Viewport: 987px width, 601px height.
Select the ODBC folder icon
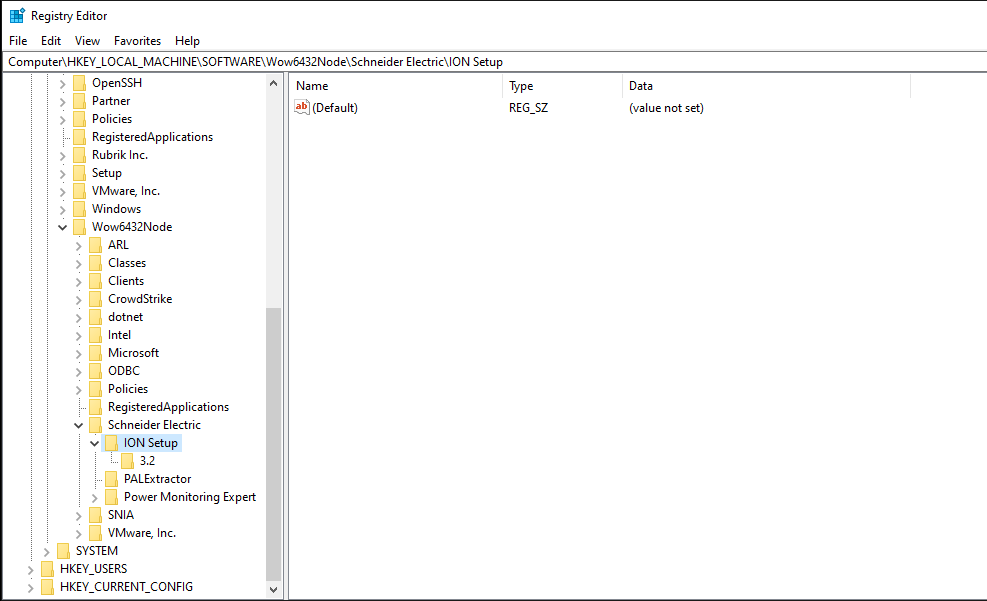coord(96,371)
